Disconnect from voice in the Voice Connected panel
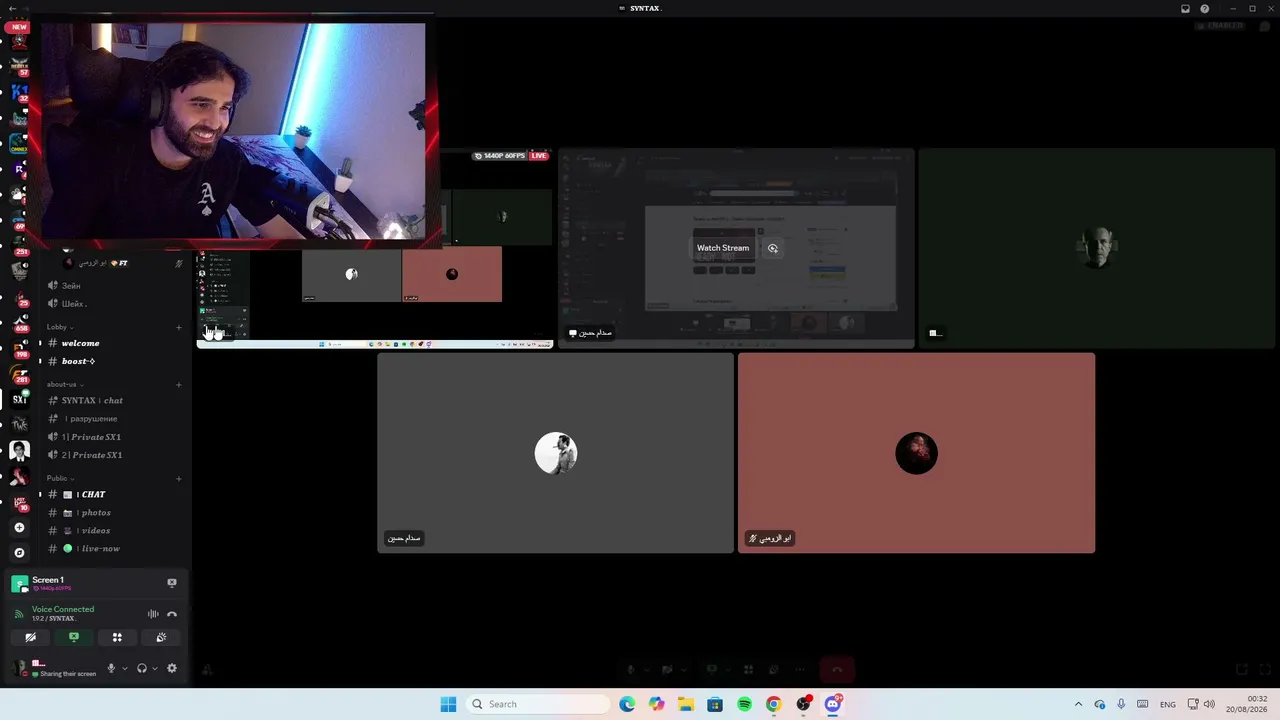The image size is (1280, 720). click(x=172, y=614)
